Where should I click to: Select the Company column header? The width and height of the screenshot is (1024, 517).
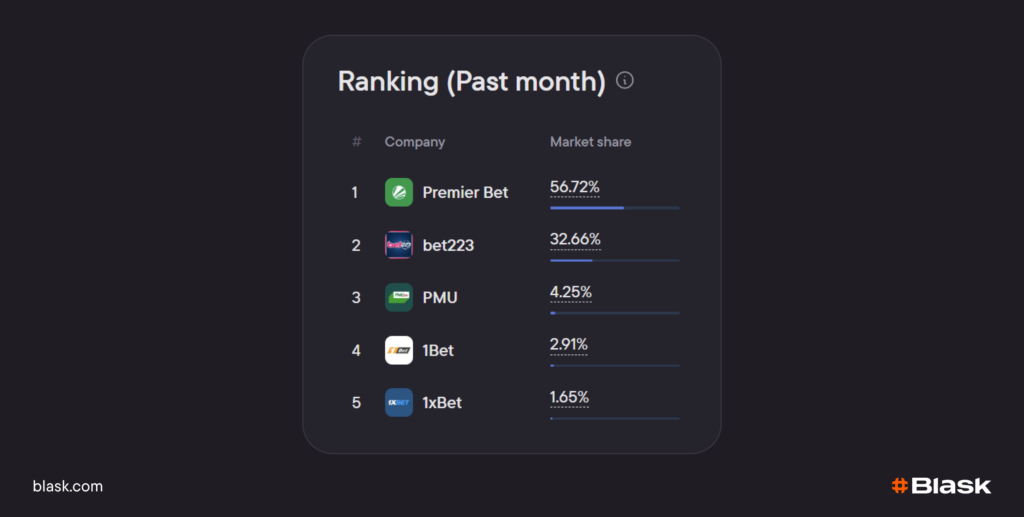pyautogui.click(x=415, y=142)
